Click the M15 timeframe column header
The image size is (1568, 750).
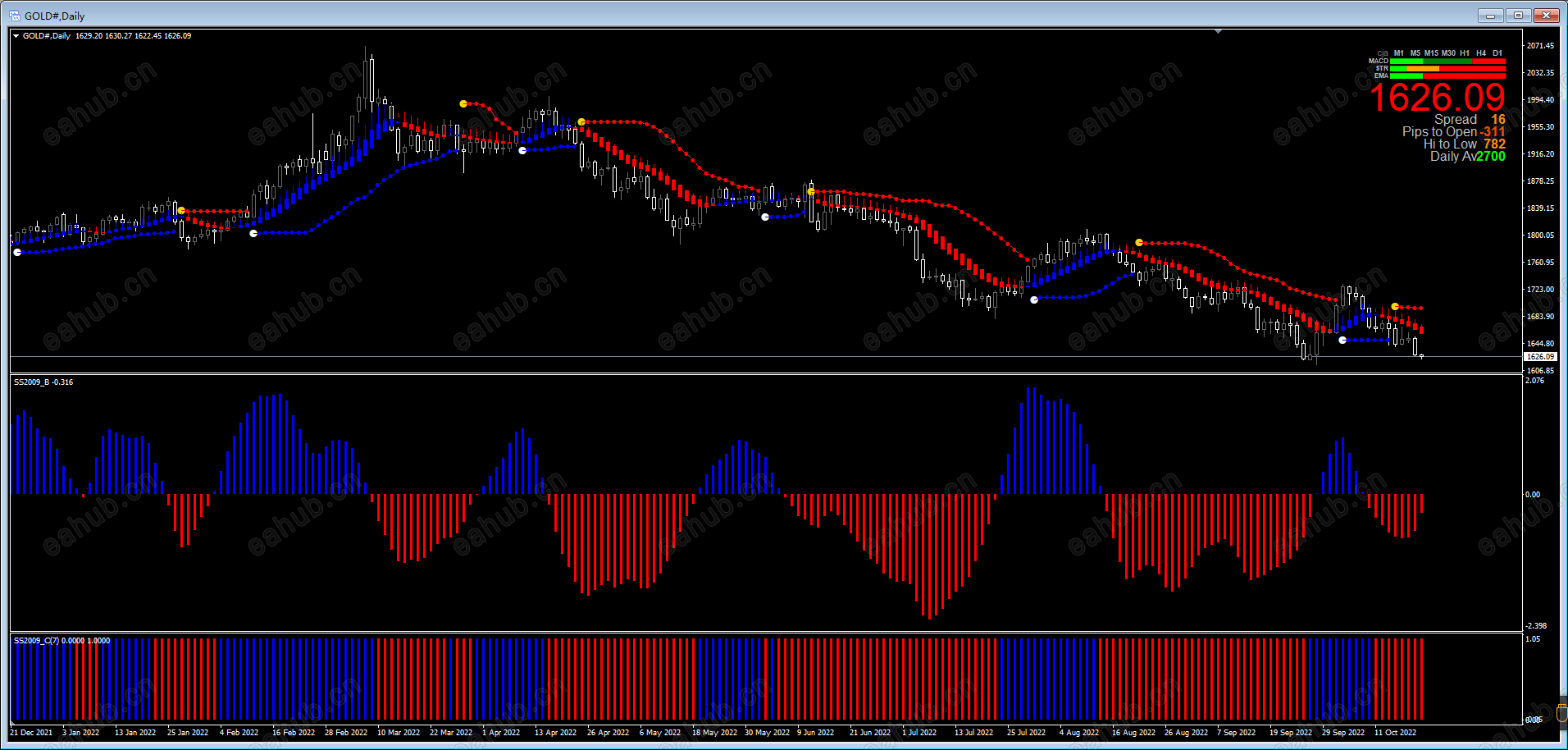point(1431,53)
